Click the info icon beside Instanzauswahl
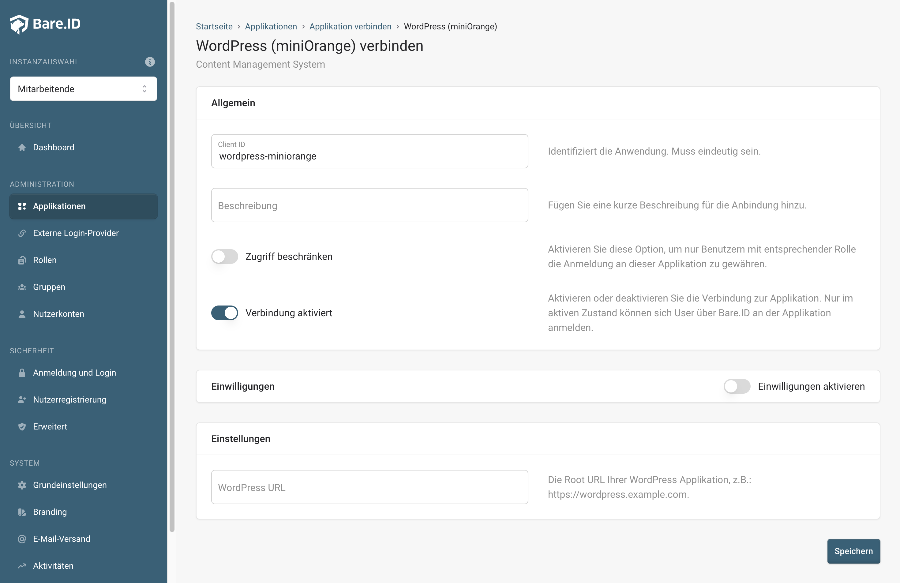This screenshot has height=583, width=900. (150, 62)
